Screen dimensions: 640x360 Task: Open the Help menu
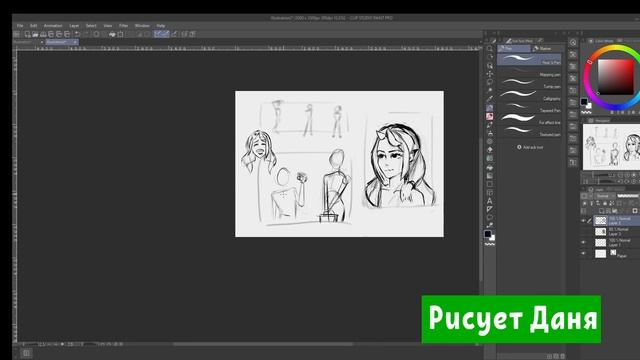(161, 26)
